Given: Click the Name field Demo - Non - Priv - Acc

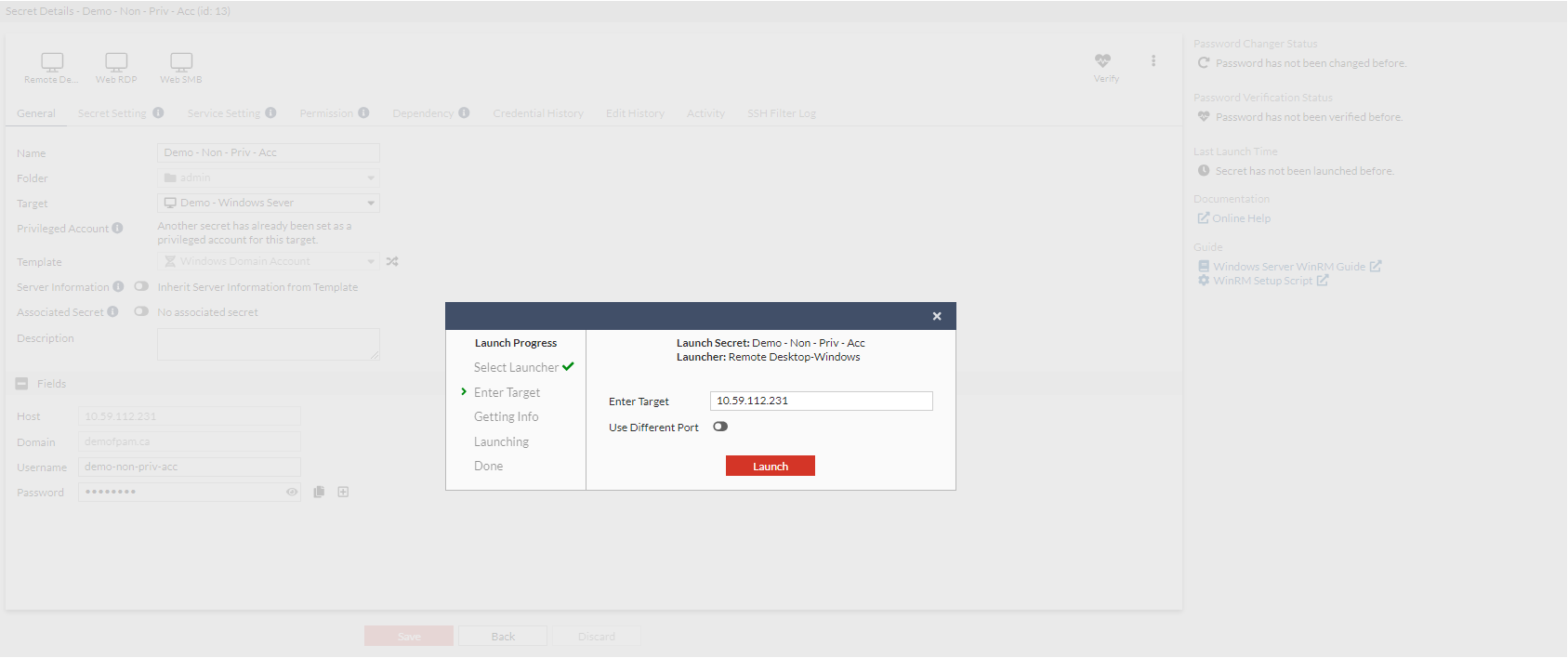Looking at the screenshot, I should tap(269, 152).
